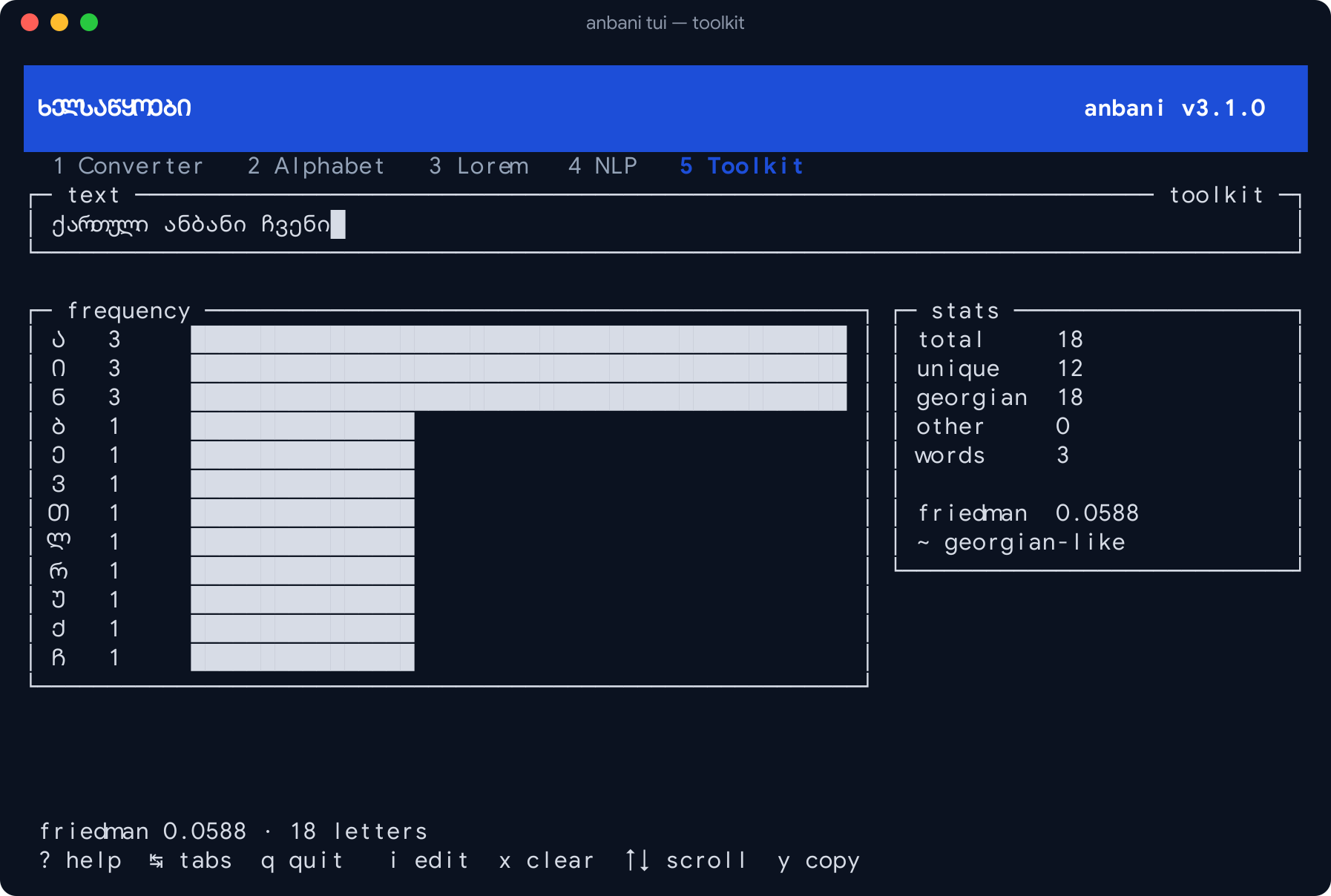Click the letter ჩ in the frequency list
The width and height of the screenshot is (1331, 896).
pyautogui.click(x=59, y=658)
